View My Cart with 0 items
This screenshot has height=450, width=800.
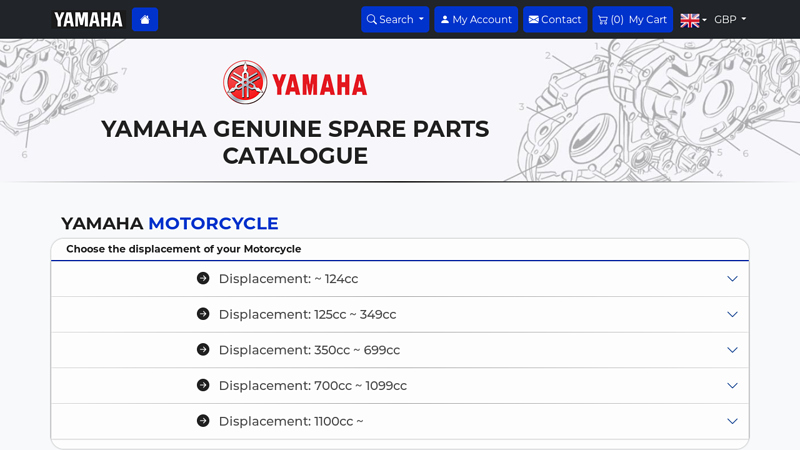coord(633,19)
